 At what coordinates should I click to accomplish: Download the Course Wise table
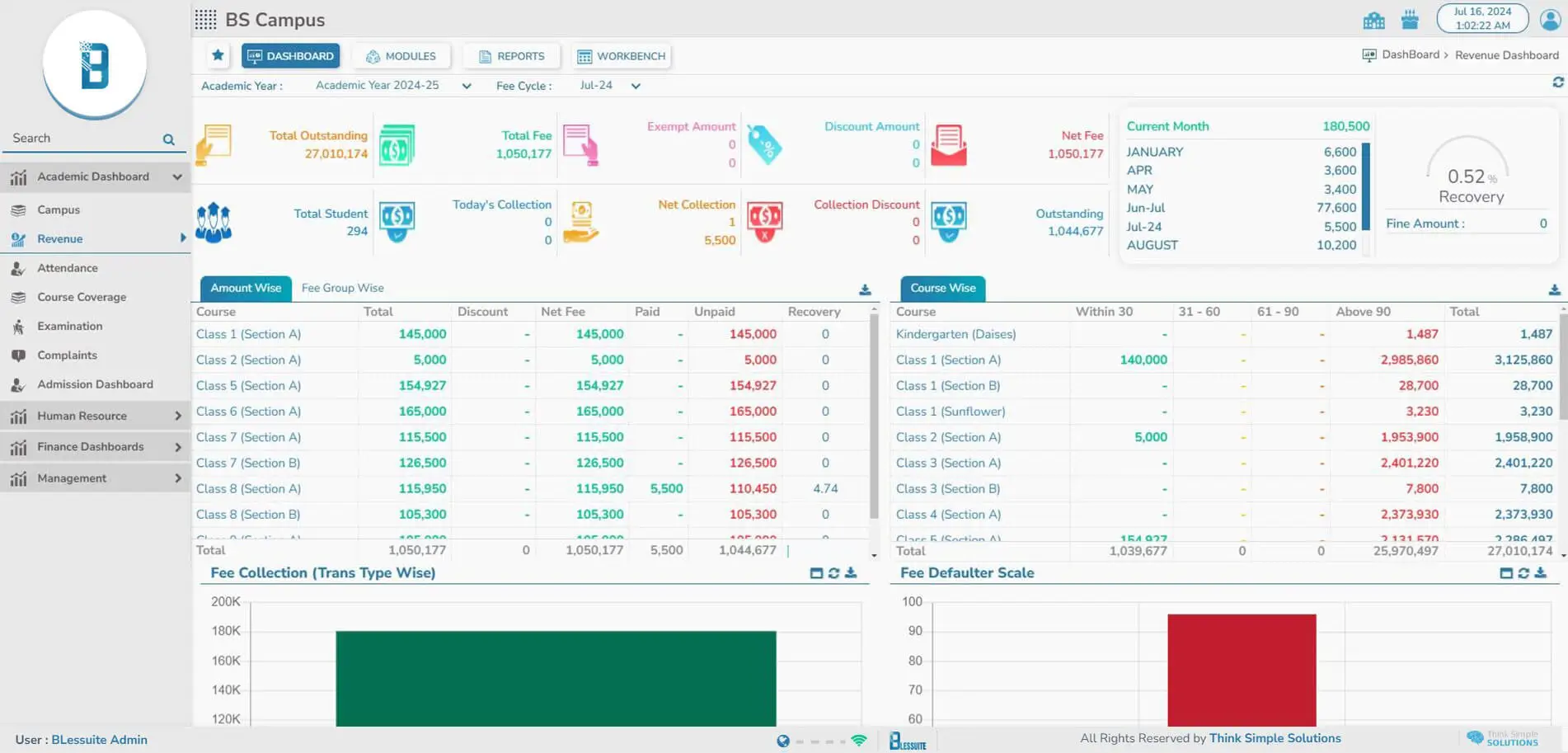[1554, 289]
